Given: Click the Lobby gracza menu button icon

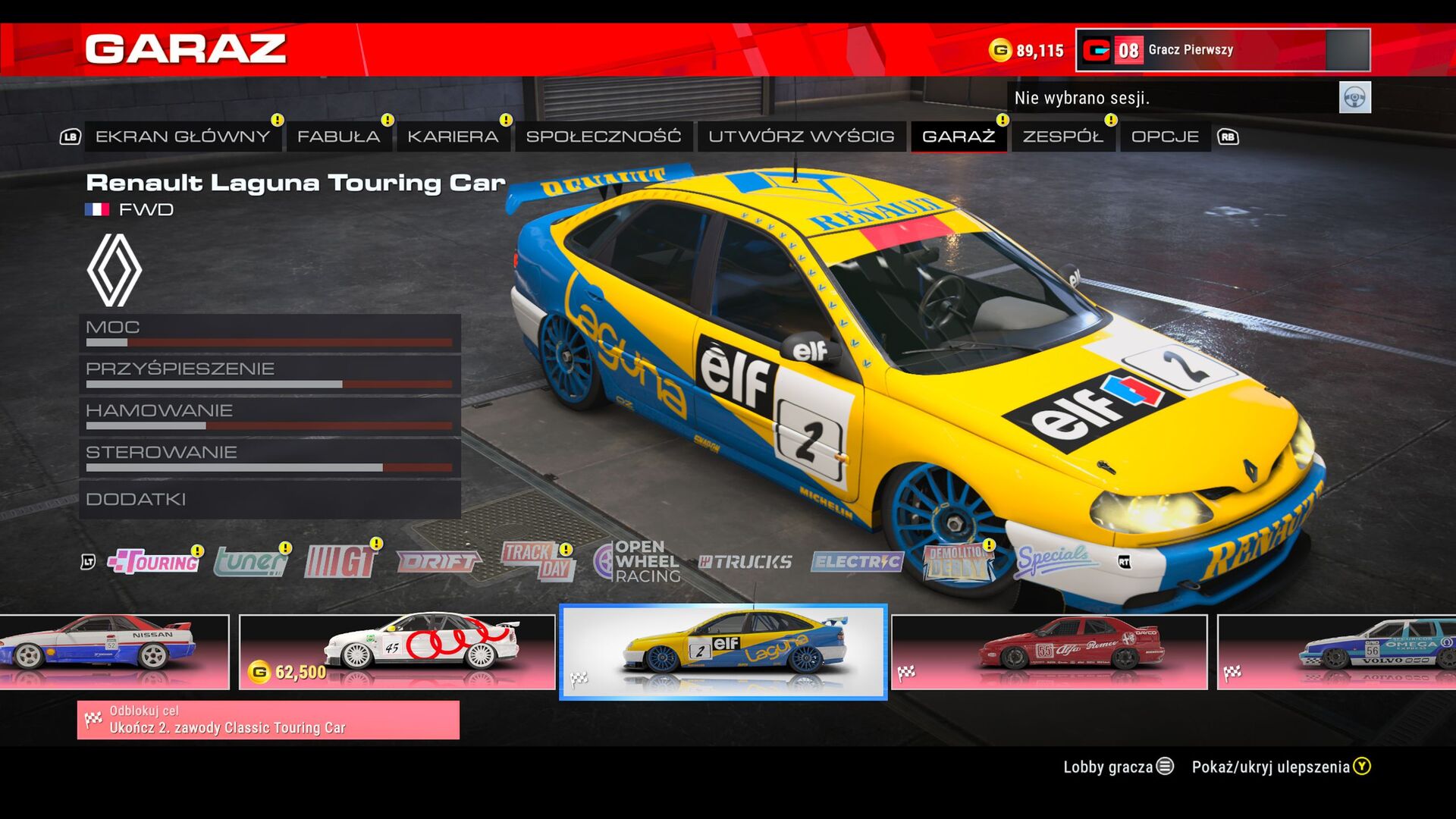Looking at the screenshot, I should click(x=1165, y=767).
